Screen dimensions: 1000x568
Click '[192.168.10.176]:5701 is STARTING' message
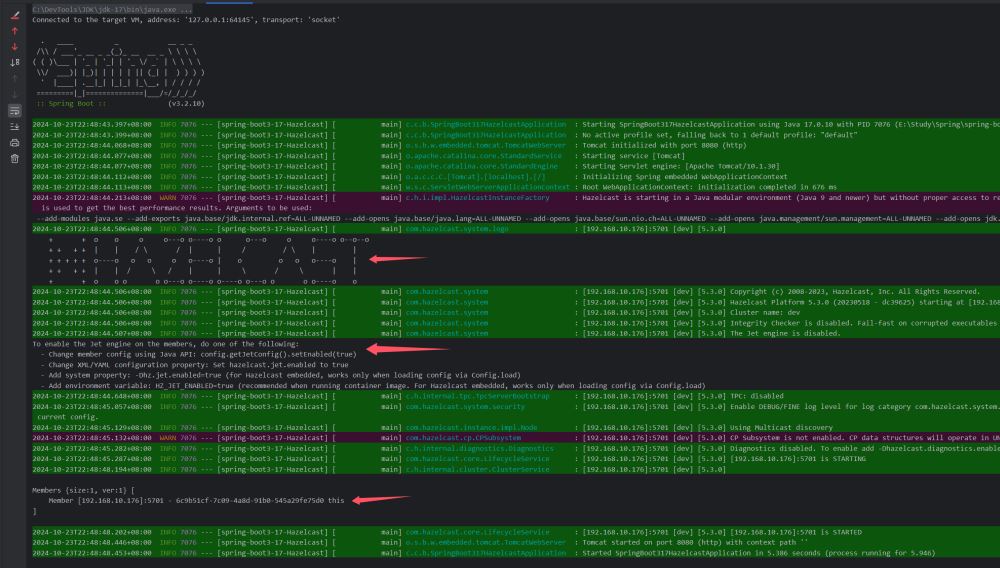pos(798,459)
